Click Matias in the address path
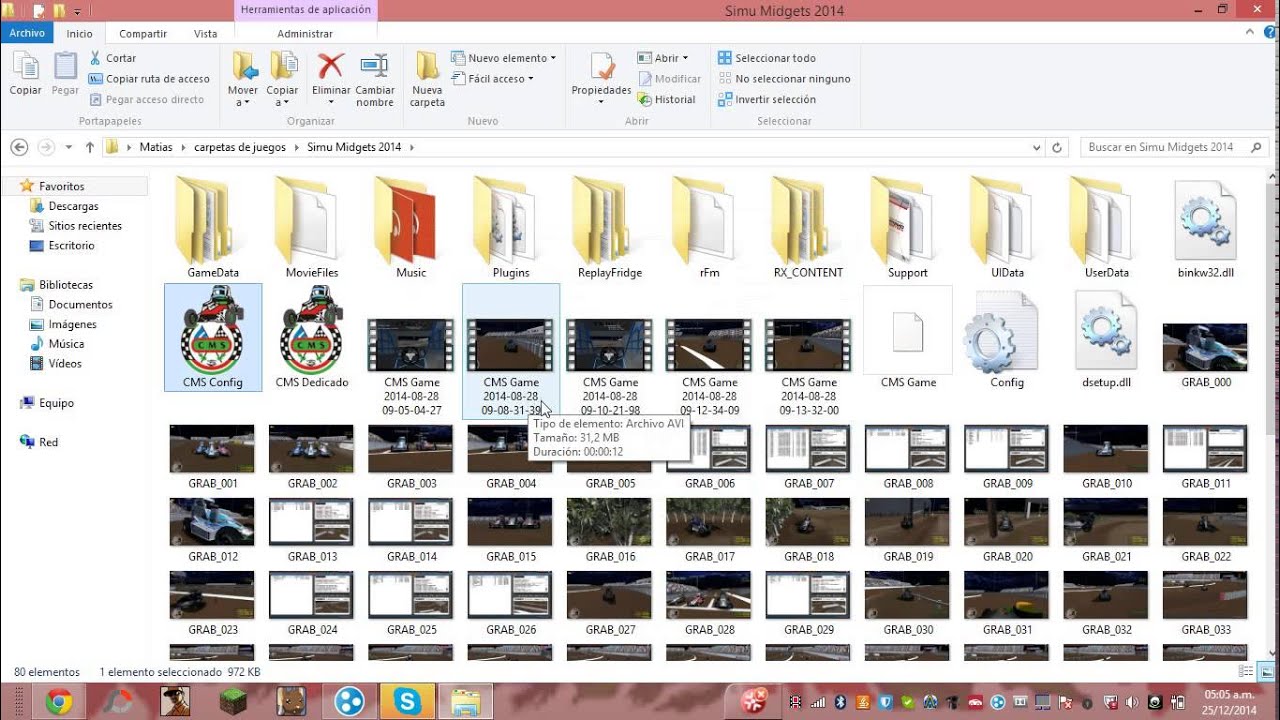The width and height of the screenshot is (1280, 720). (x=156, y=147)
